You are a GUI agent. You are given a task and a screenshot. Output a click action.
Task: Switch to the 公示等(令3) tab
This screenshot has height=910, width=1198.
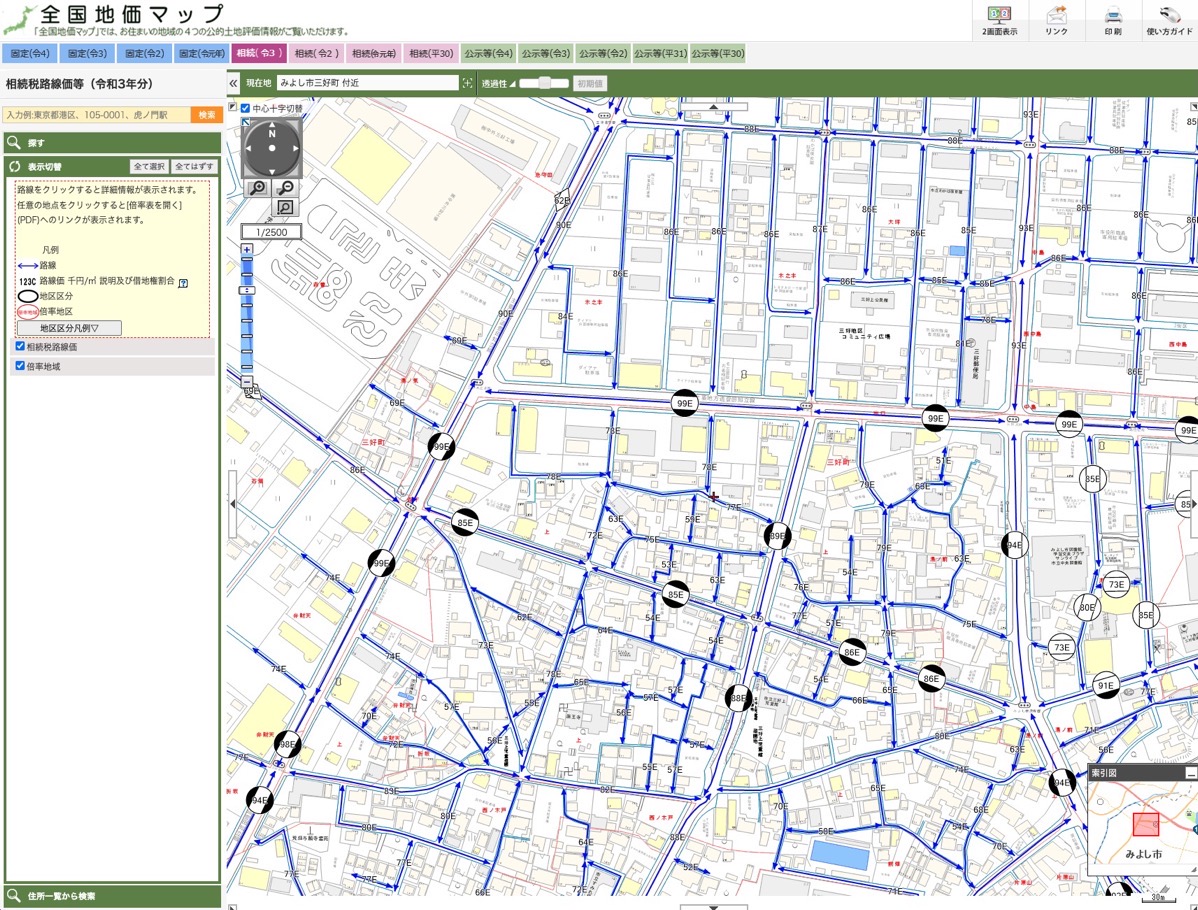(546, 53)
